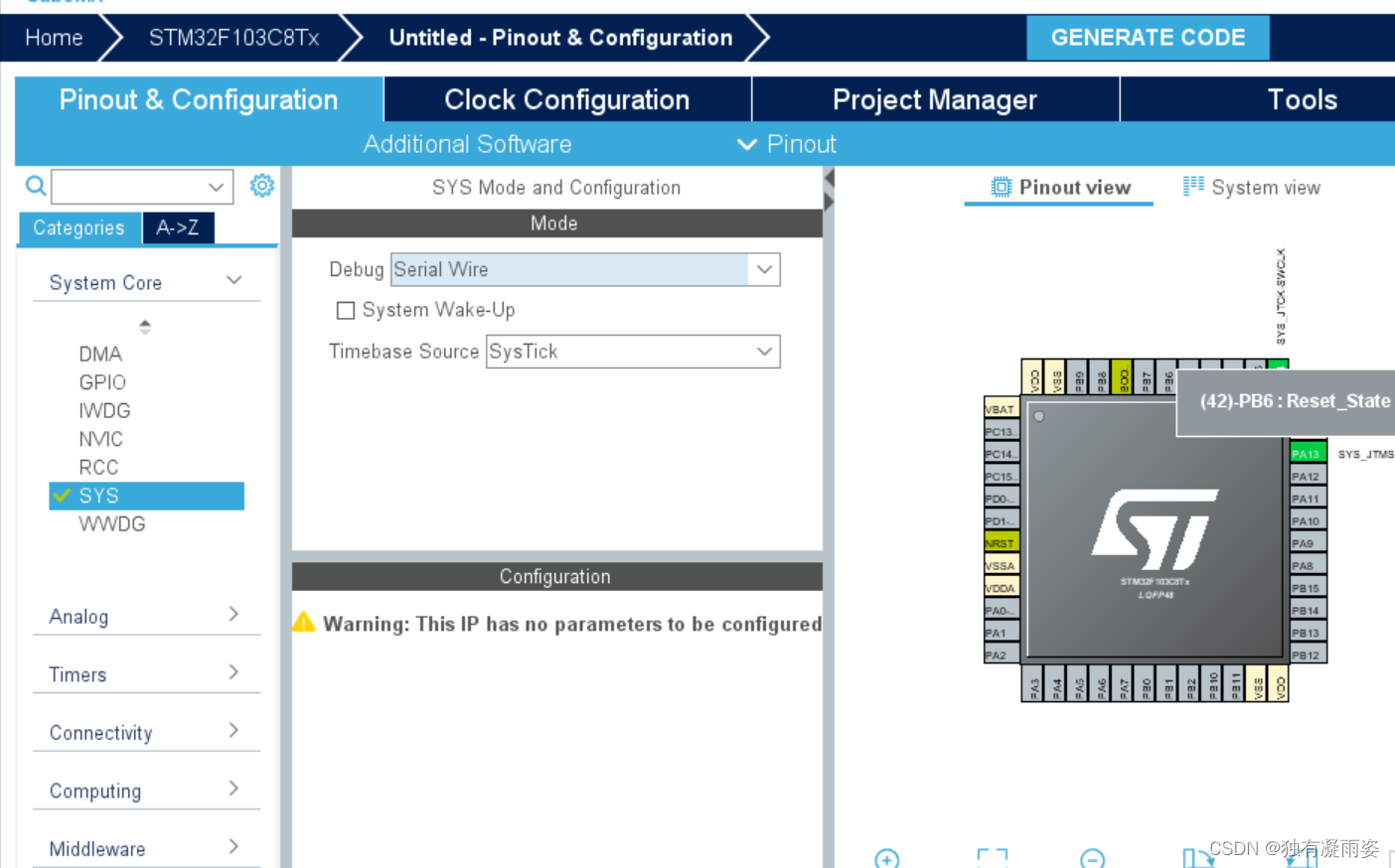Image resolution: width=1395 pixels, height=868 pixels.
Task: Click pin PA10 on the chip
Action: click(1309, 521)
